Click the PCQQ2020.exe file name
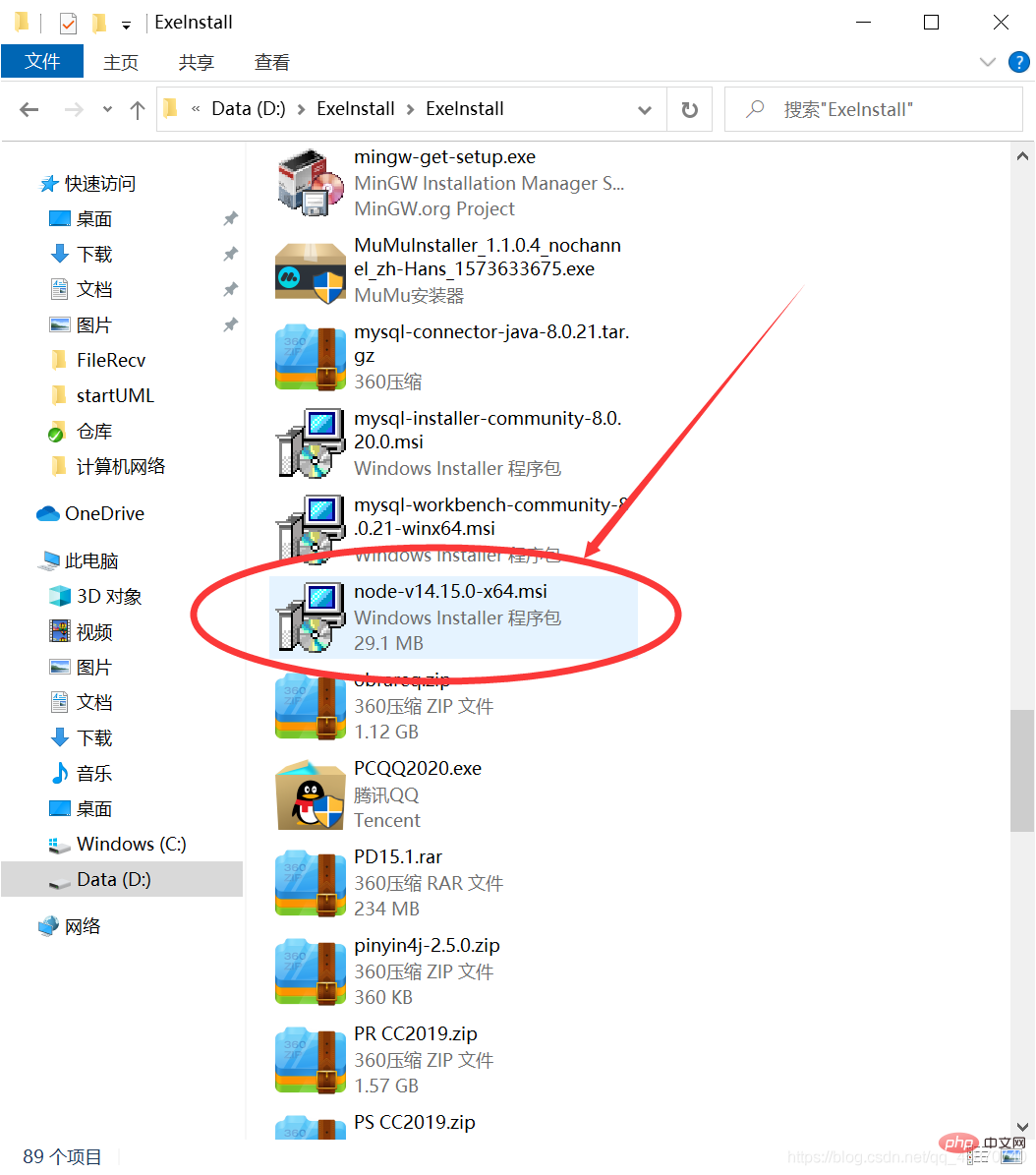The height and width of the screenshot is (1175, 1036). coord(417,768)
